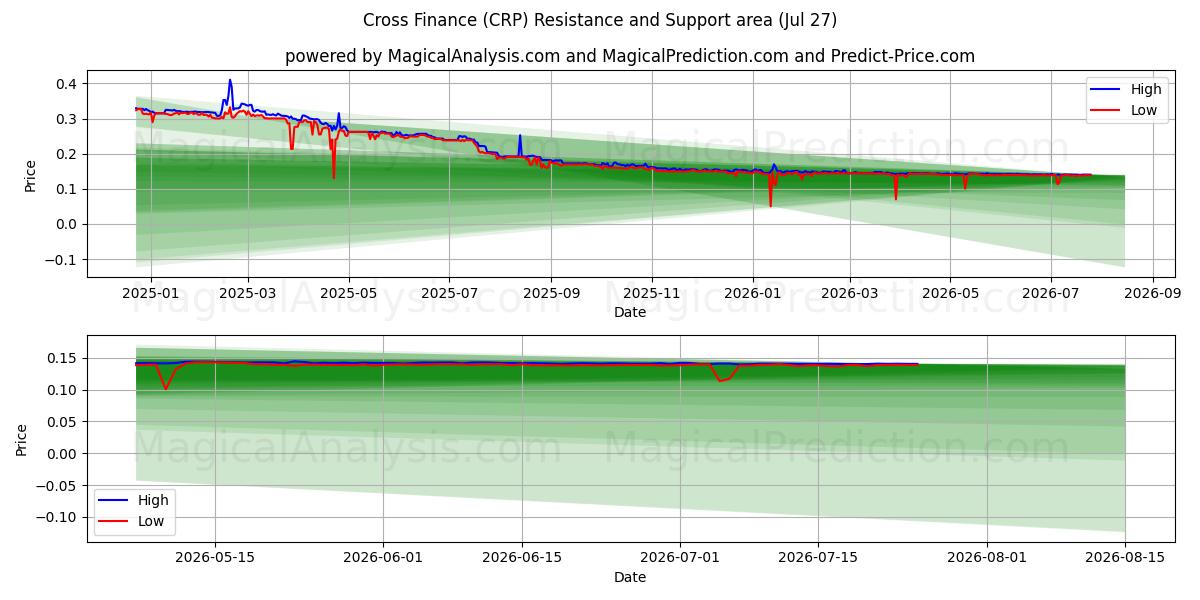The height and width of the screenshot is (600, 1200).
Task: Click the '2025-09' x-axis label in the top chart
Action: tap(551, 294)
